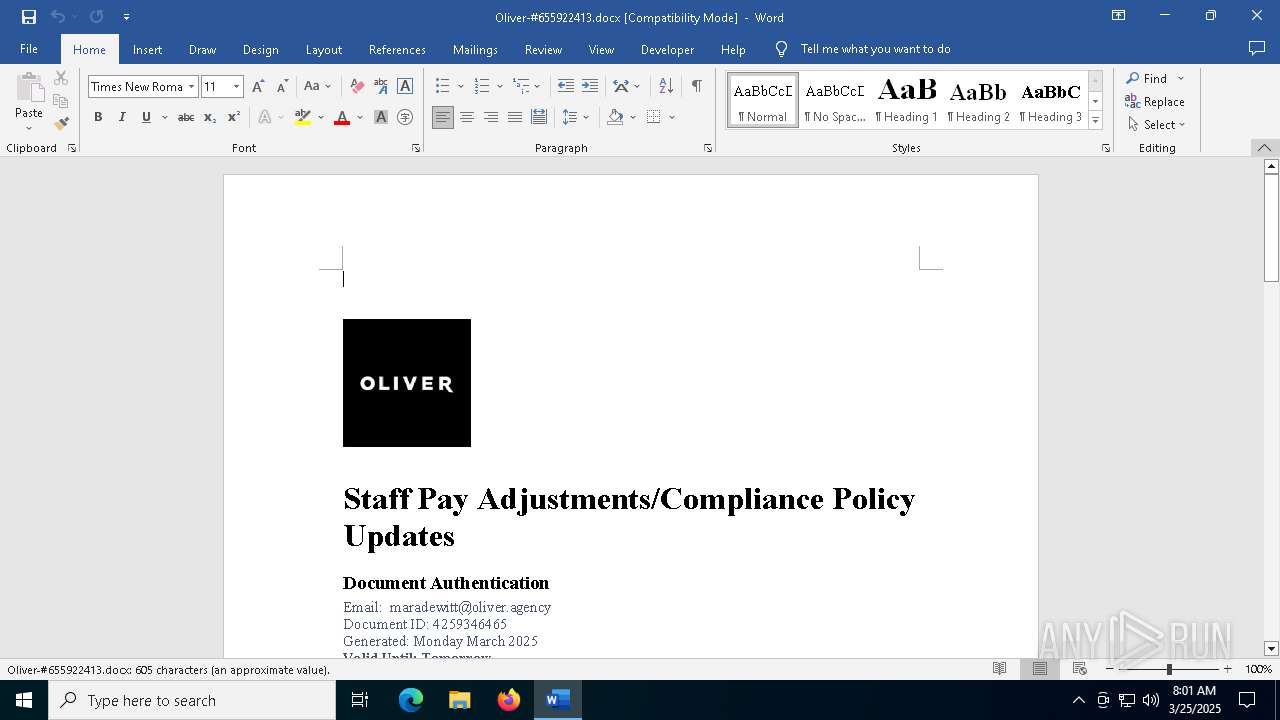Center align the paragraph
Screen dimensions: 1280x720
[x=467, y=117]
